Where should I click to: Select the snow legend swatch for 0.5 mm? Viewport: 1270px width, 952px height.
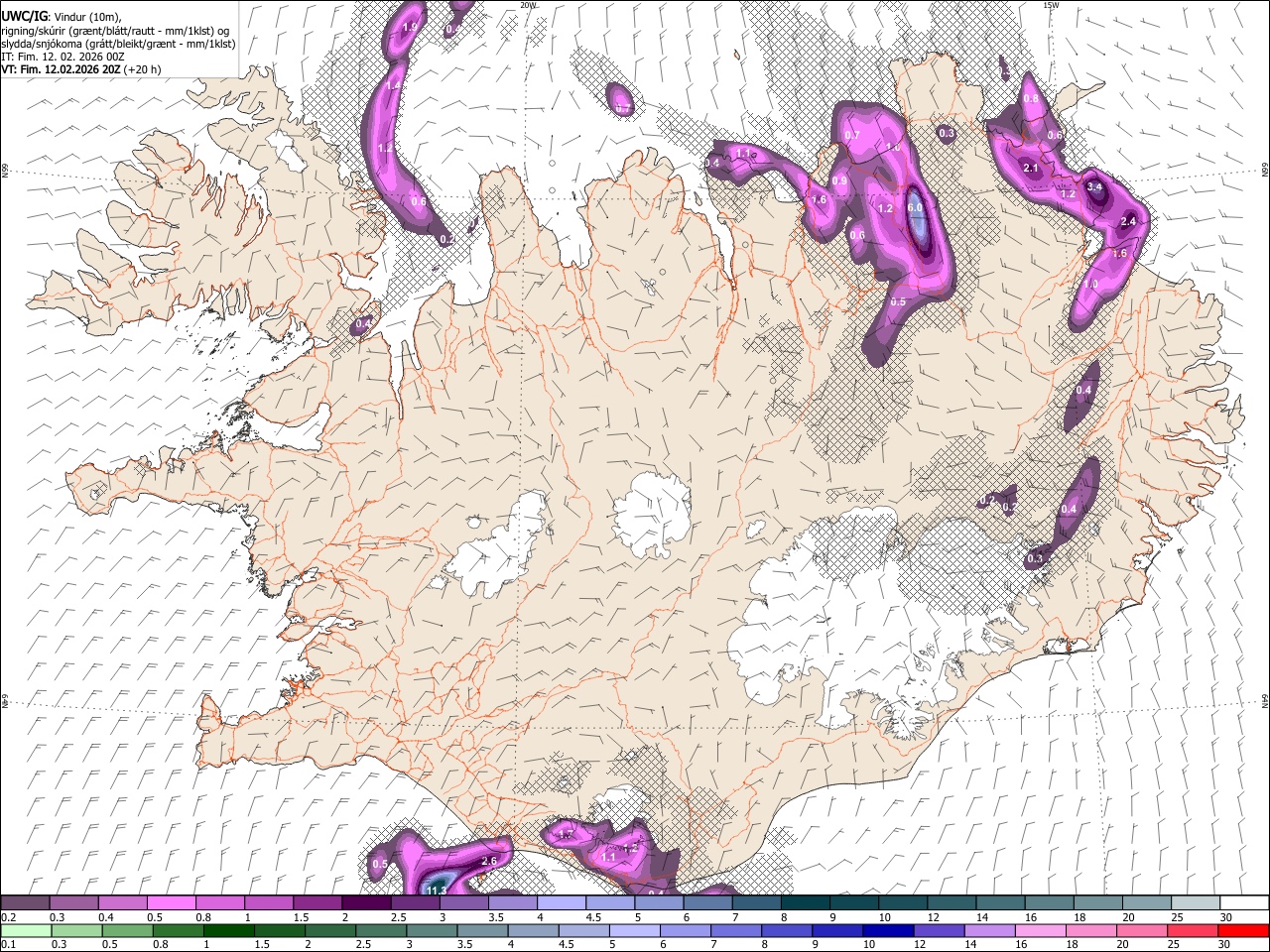pos(172,902)
